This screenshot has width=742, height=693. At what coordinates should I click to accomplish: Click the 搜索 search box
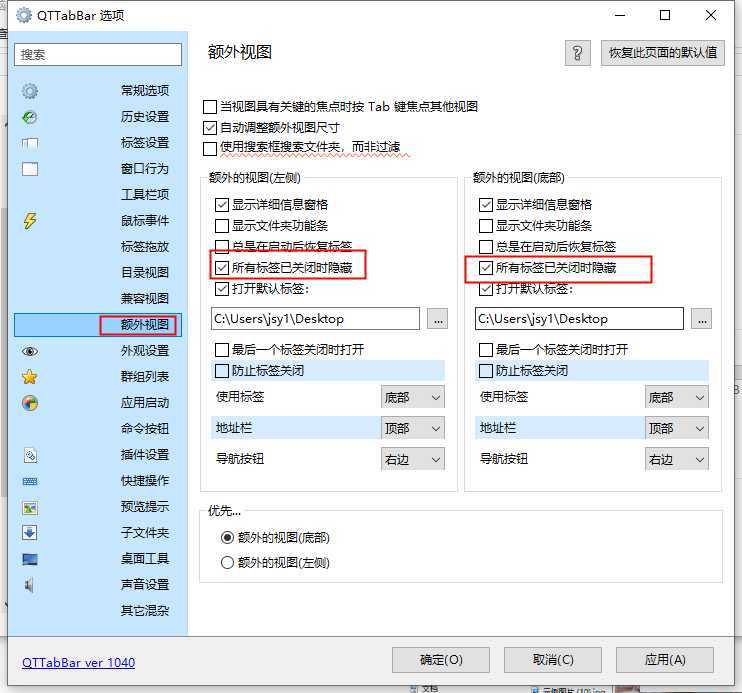tap(98, 54)
